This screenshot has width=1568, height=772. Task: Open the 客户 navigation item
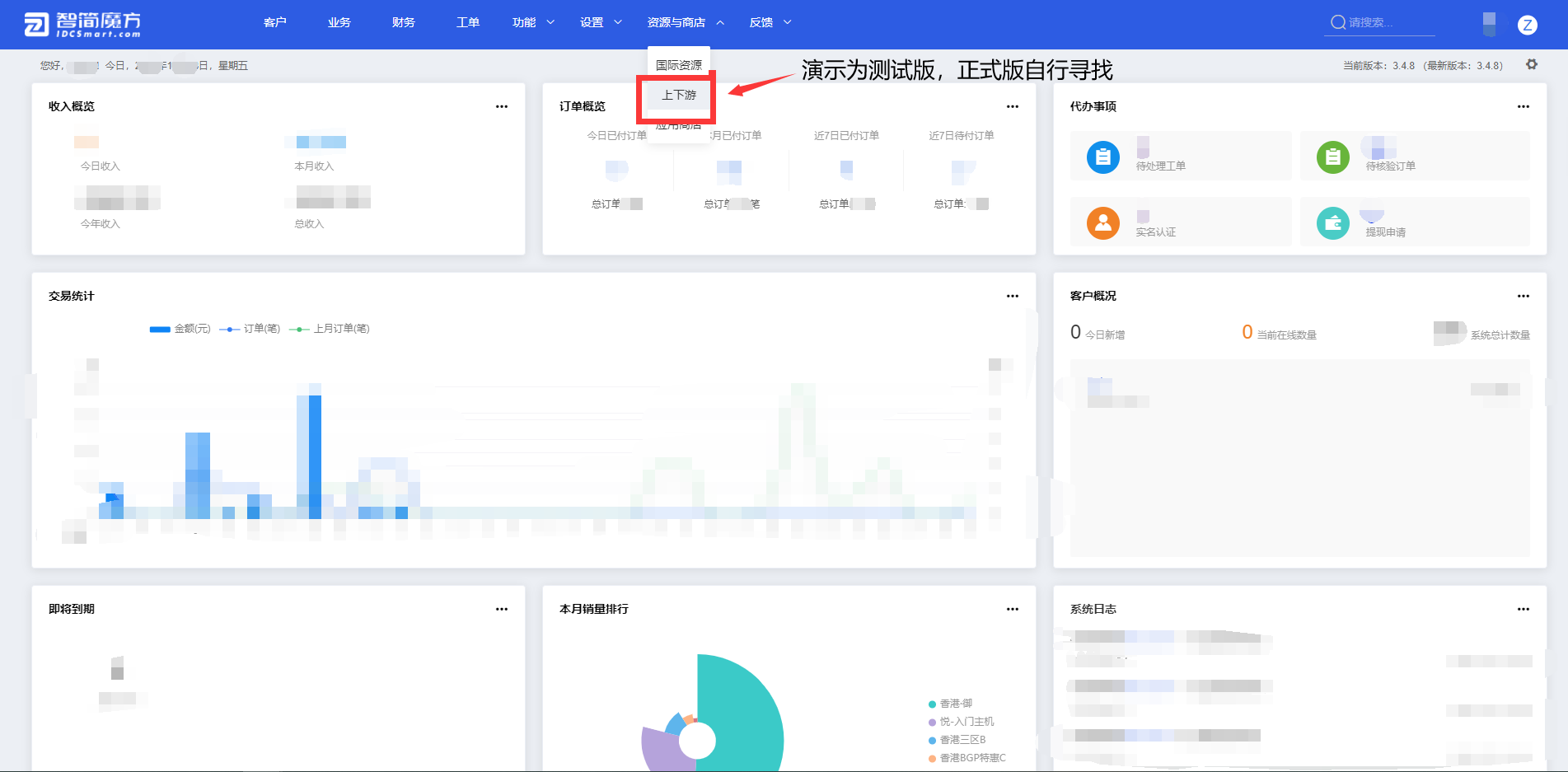(x=274, y=22)
